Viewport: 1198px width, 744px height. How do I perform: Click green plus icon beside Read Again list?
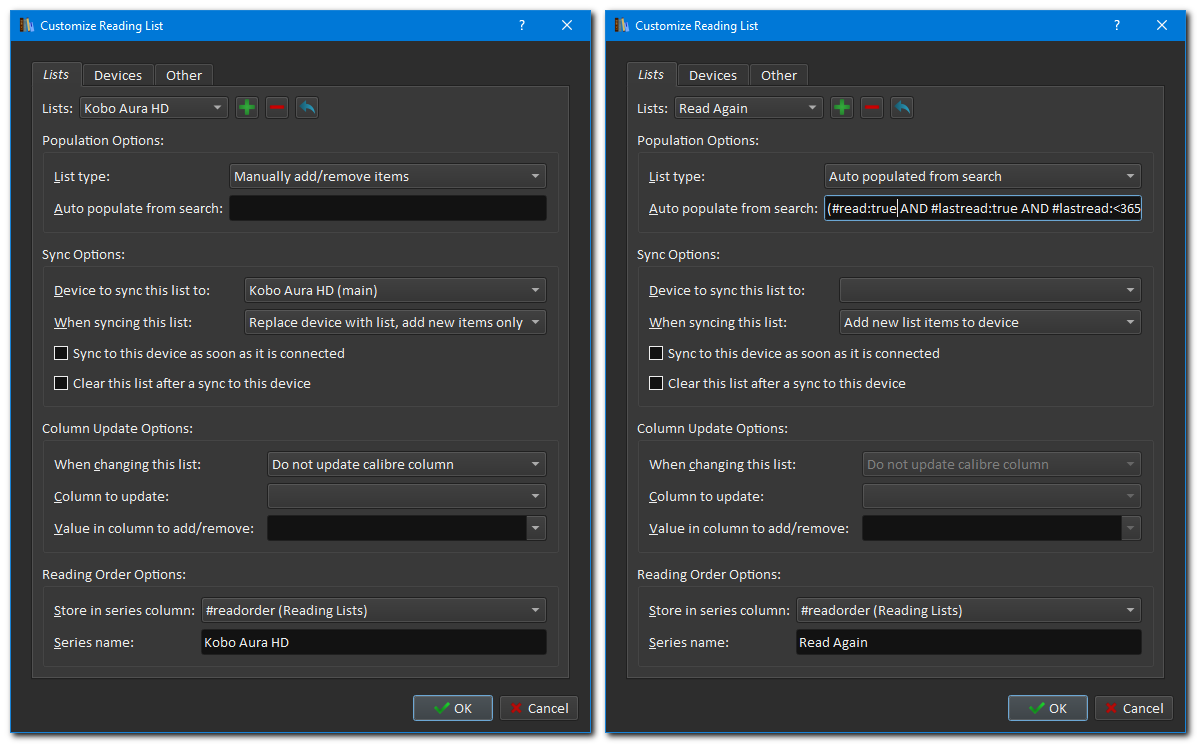[842, 108]
